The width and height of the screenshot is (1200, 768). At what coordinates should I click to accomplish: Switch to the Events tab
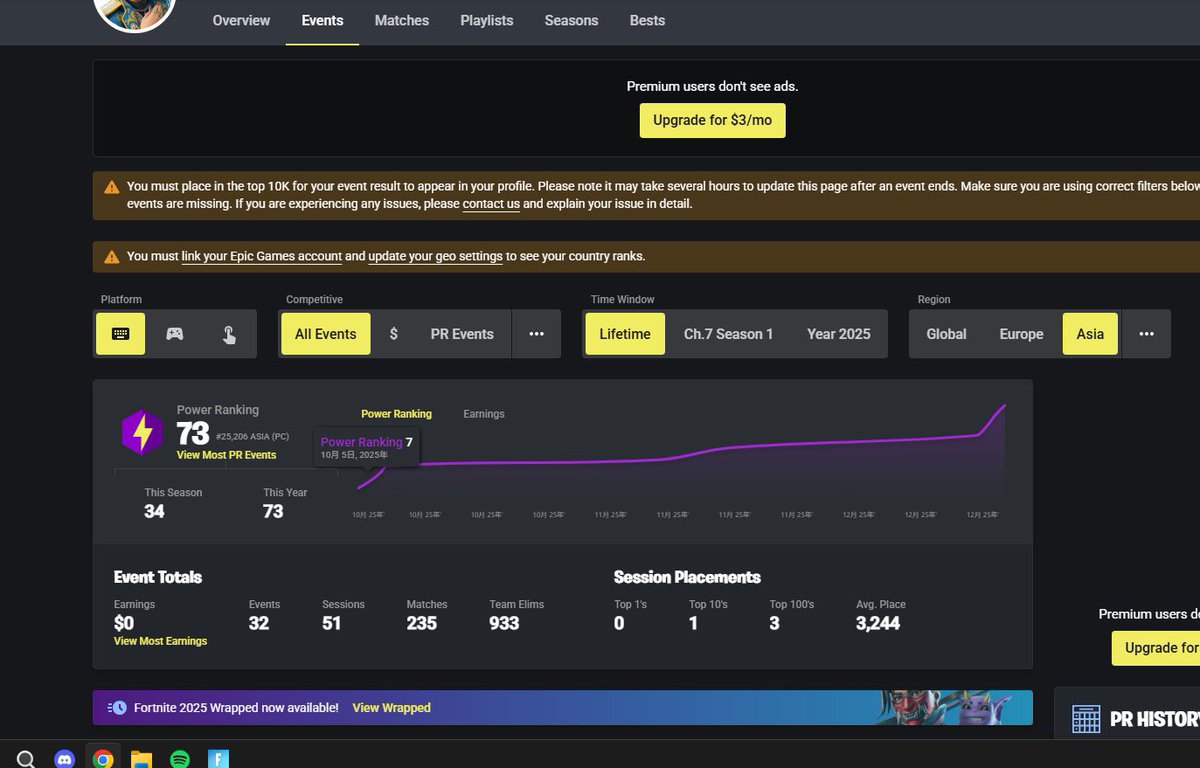click(322, 20)
